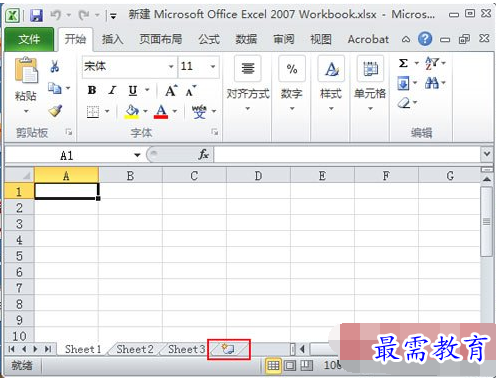Click the Cut scissors icon
Viewport: 496px width, 380px height.
point(55,66)
